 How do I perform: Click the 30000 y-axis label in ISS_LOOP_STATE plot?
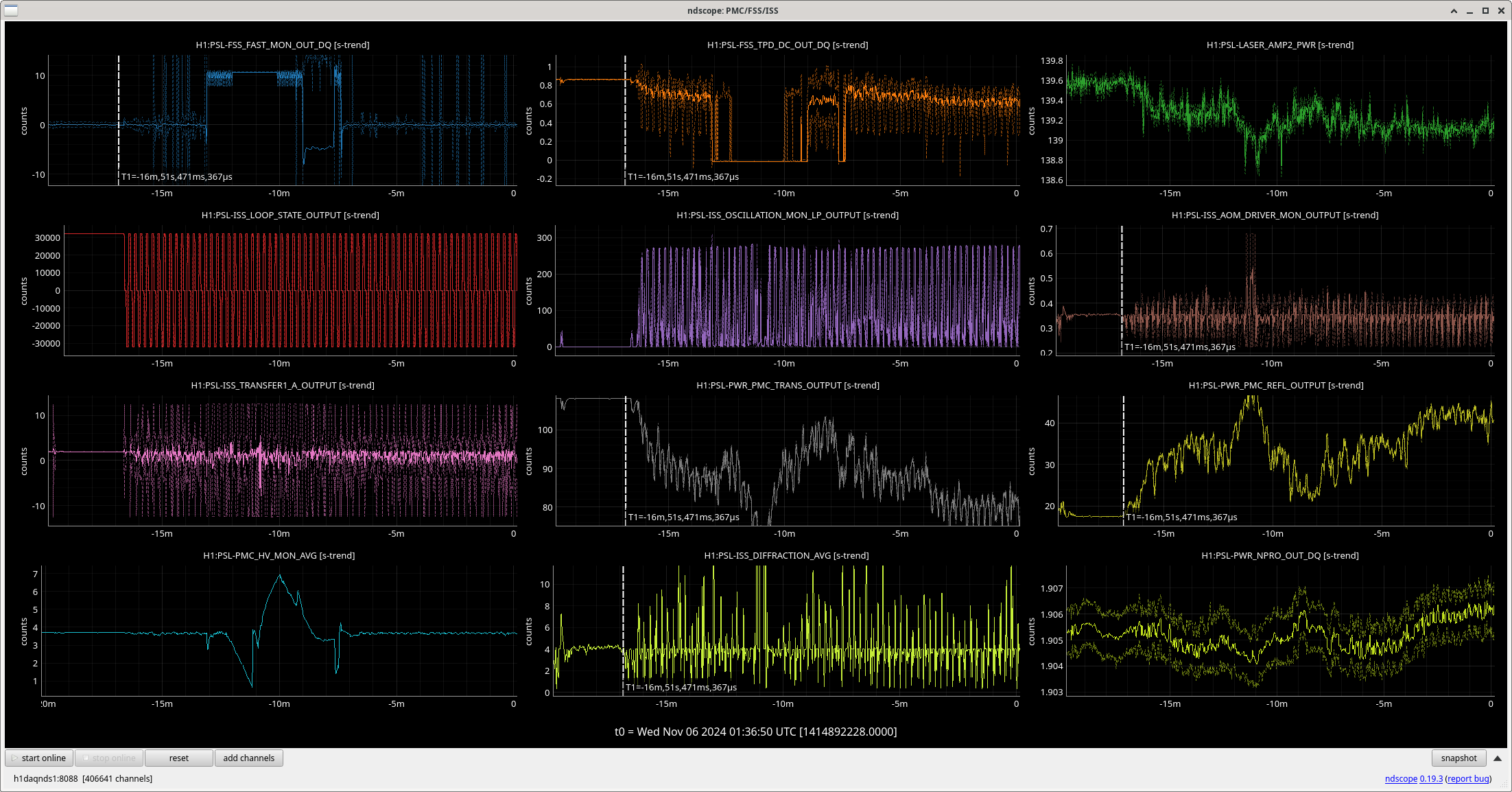[x=47, y=237]
